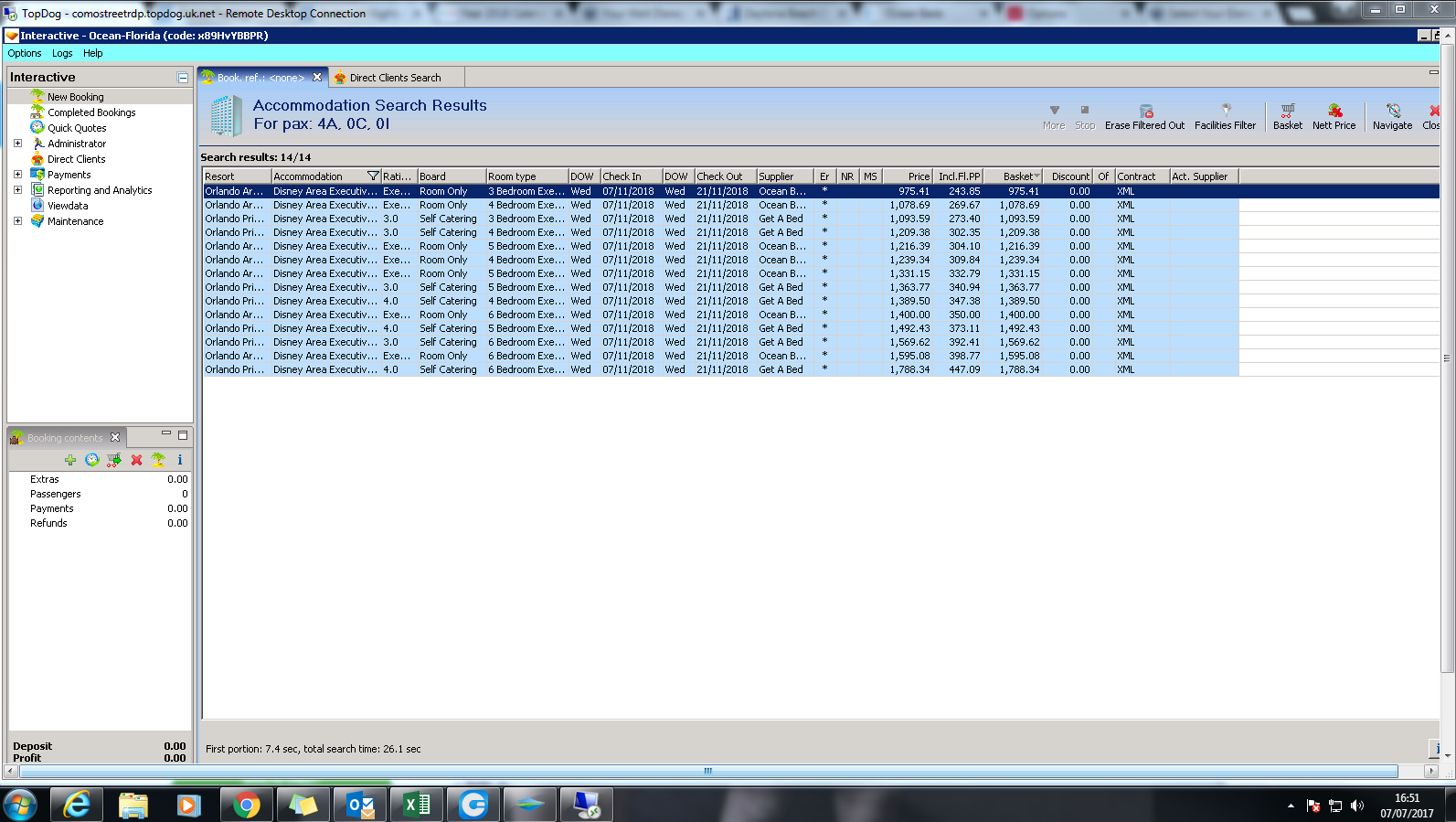Open Internet Explorer from the taskbar
This screenshot has height=822, width=1456.
point(77,805)
